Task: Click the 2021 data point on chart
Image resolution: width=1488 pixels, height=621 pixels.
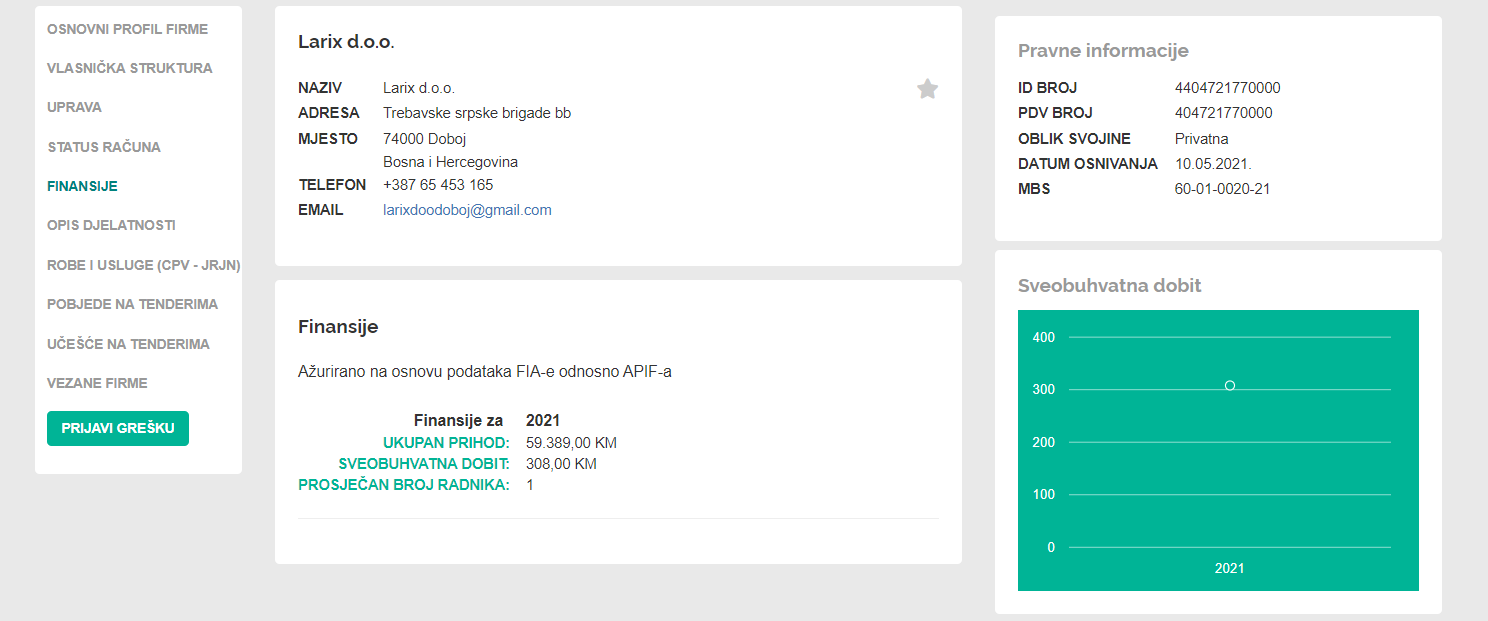Action: pos(1230,385)
